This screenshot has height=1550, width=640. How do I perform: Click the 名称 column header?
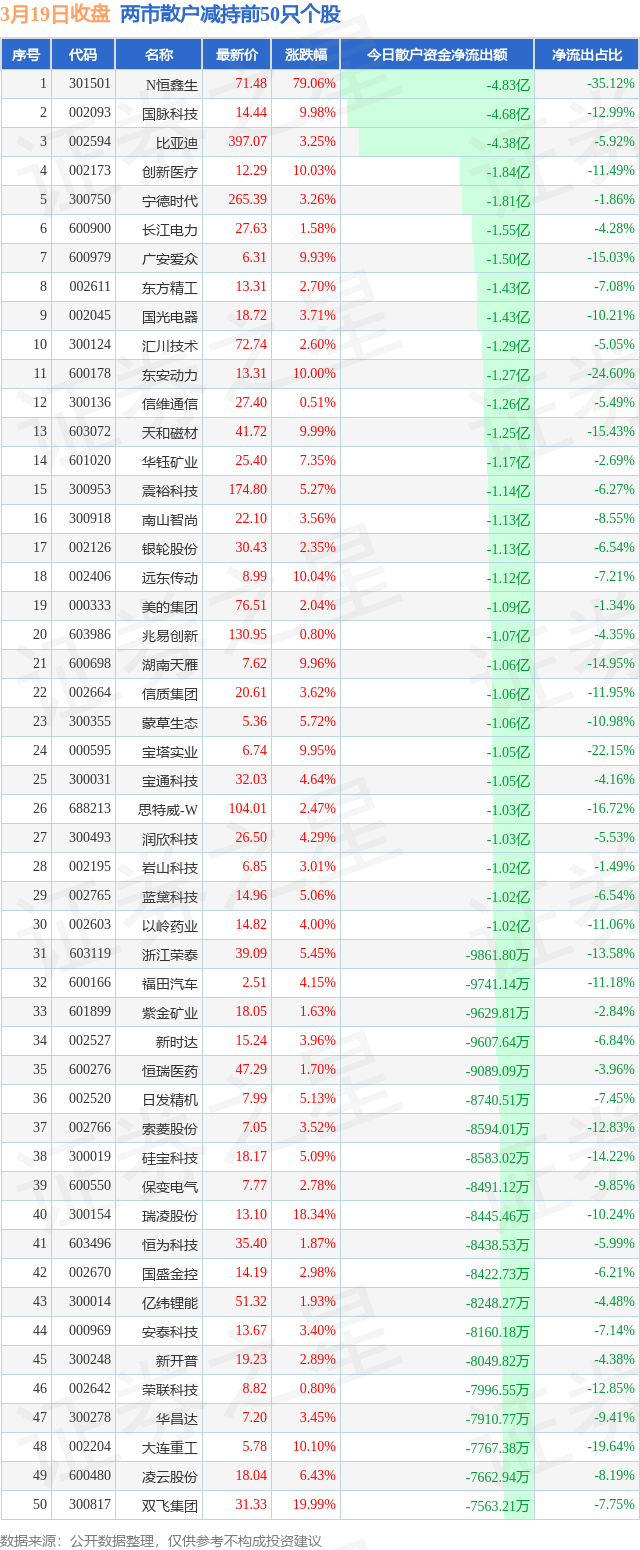click(x=159, y=55)
